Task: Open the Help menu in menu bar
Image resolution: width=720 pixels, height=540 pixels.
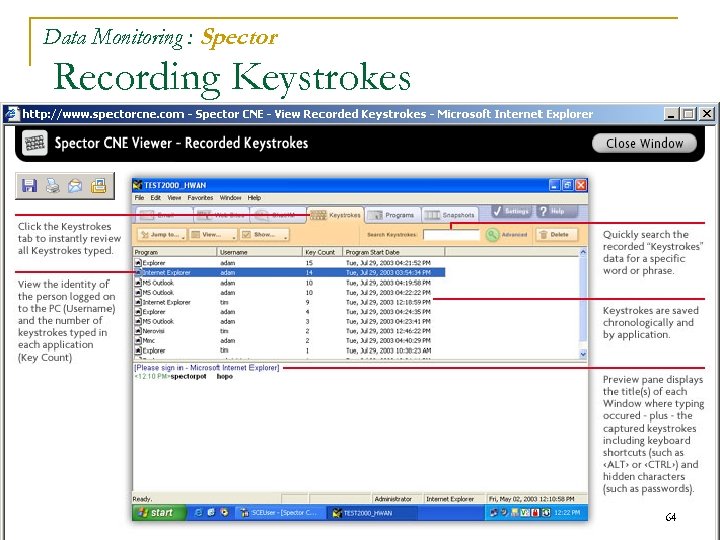Action: 254,198
